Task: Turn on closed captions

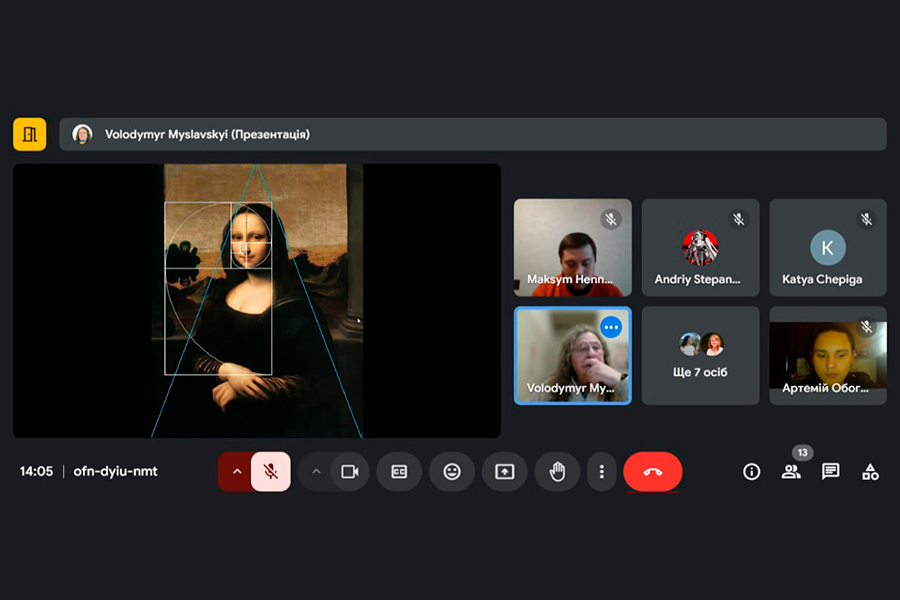Action: point(399,471)
